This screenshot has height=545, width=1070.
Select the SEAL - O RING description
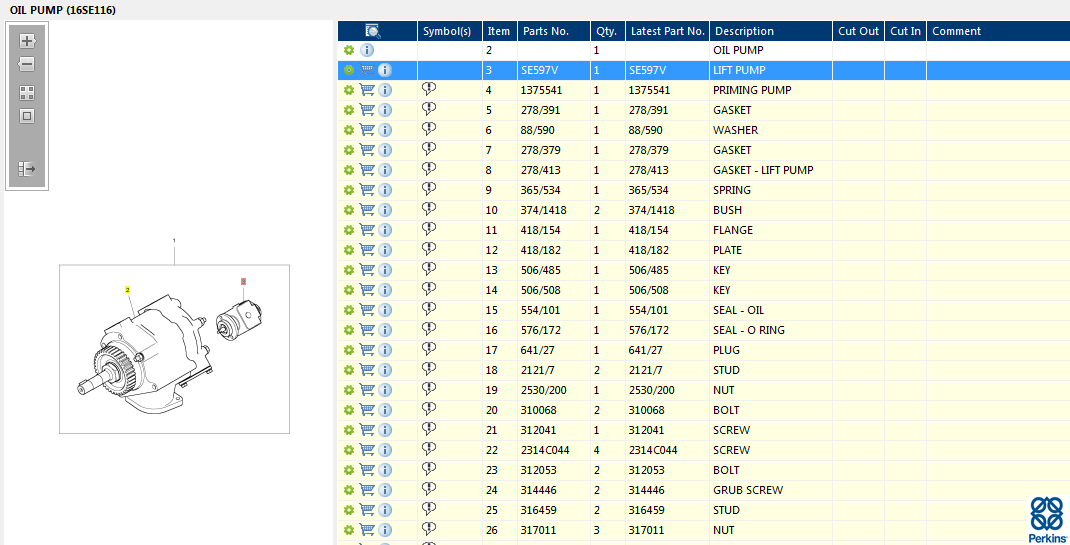point(748,330)
